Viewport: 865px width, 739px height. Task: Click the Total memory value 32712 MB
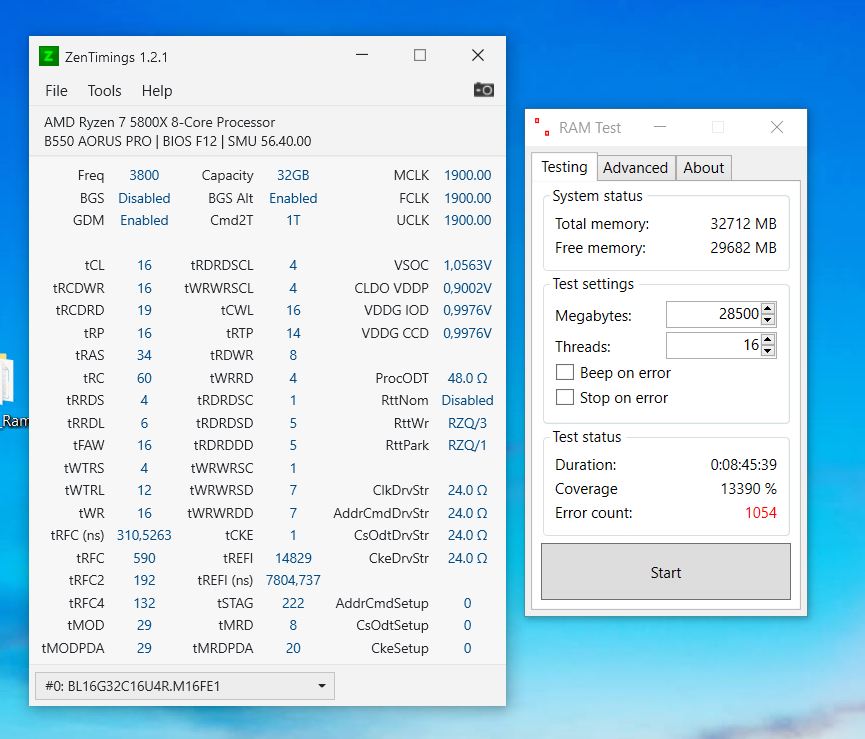click(743, 223)
